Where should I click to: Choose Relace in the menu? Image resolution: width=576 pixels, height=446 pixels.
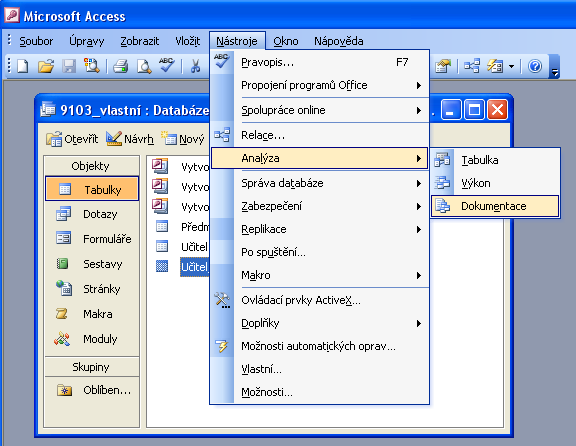(320, 135)
